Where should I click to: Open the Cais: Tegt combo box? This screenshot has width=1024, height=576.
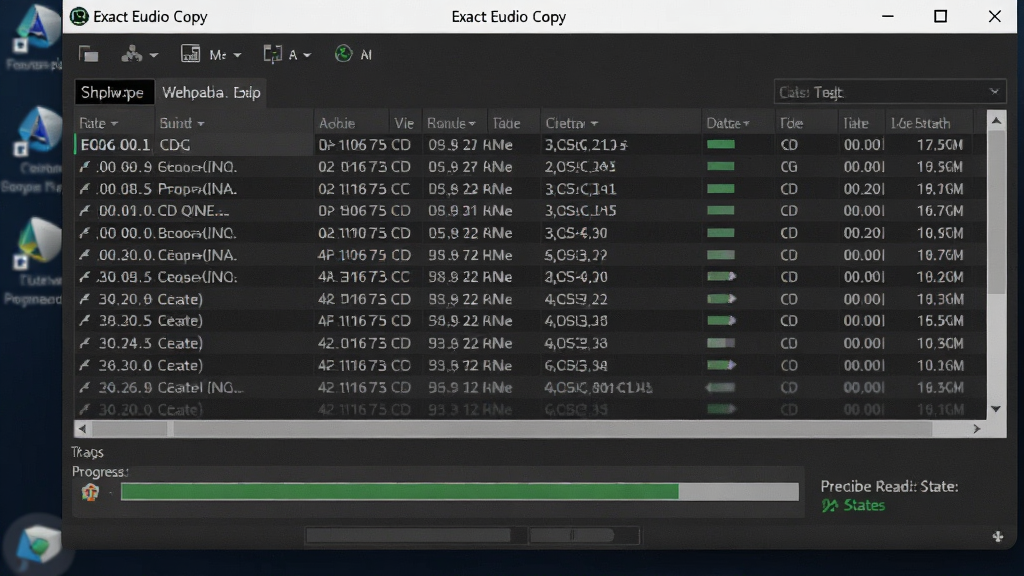(889, 93)
